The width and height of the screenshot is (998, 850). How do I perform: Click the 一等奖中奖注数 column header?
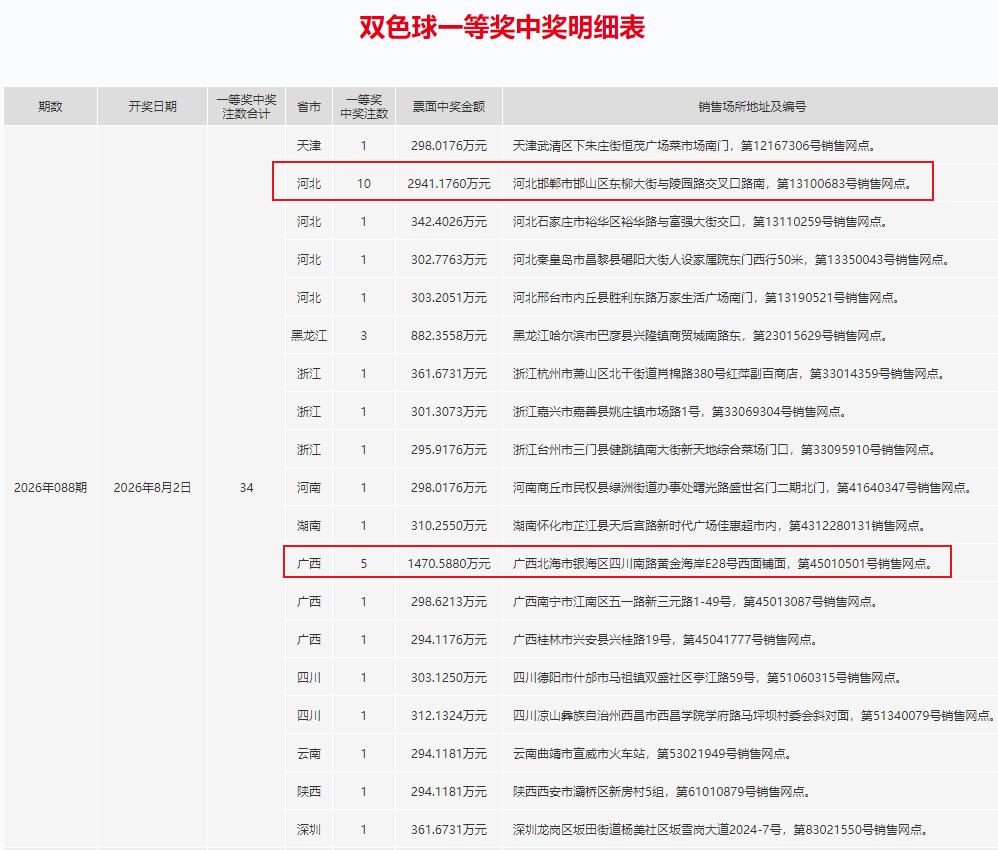coord(363,106)
